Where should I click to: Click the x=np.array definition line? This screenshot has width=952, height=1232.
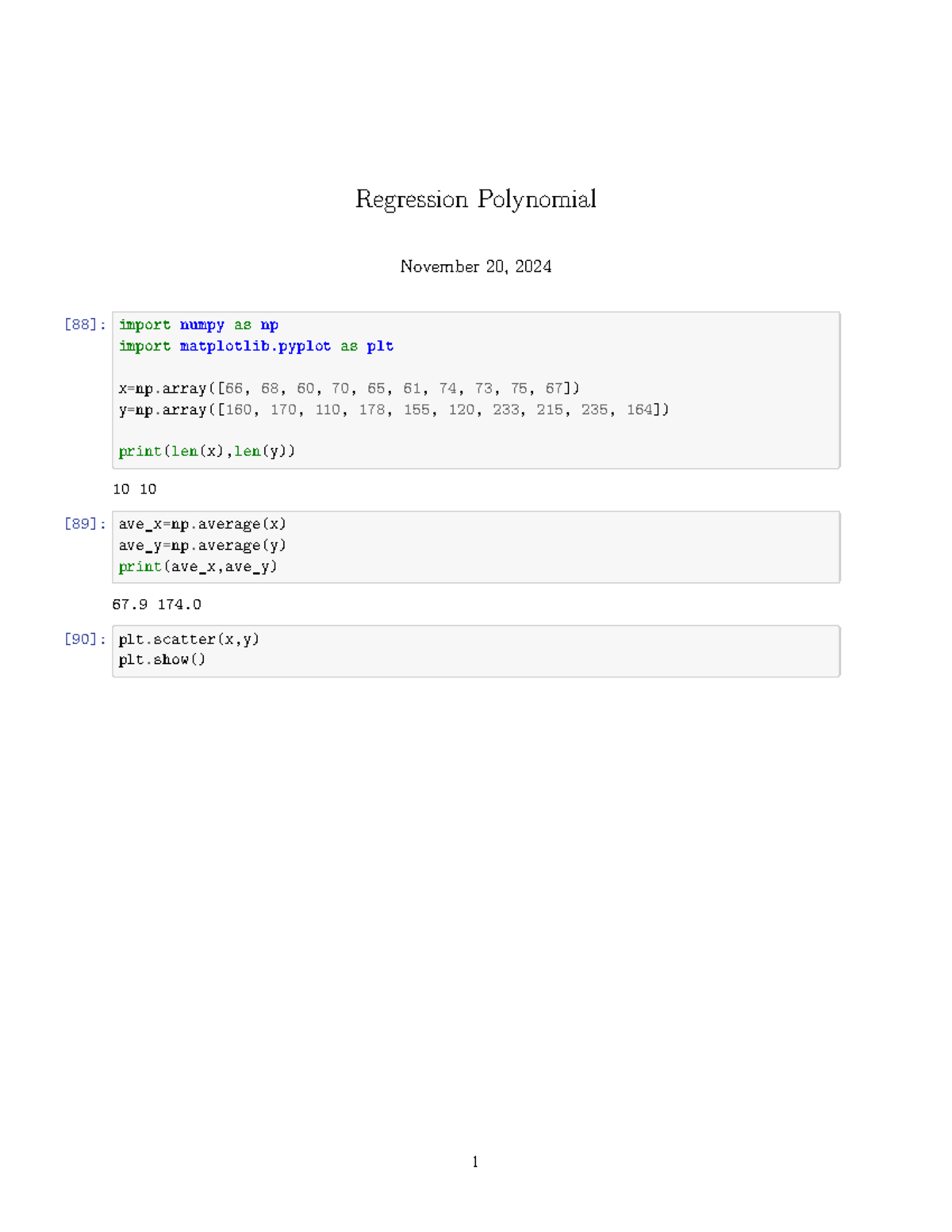[x=349, y=389]
